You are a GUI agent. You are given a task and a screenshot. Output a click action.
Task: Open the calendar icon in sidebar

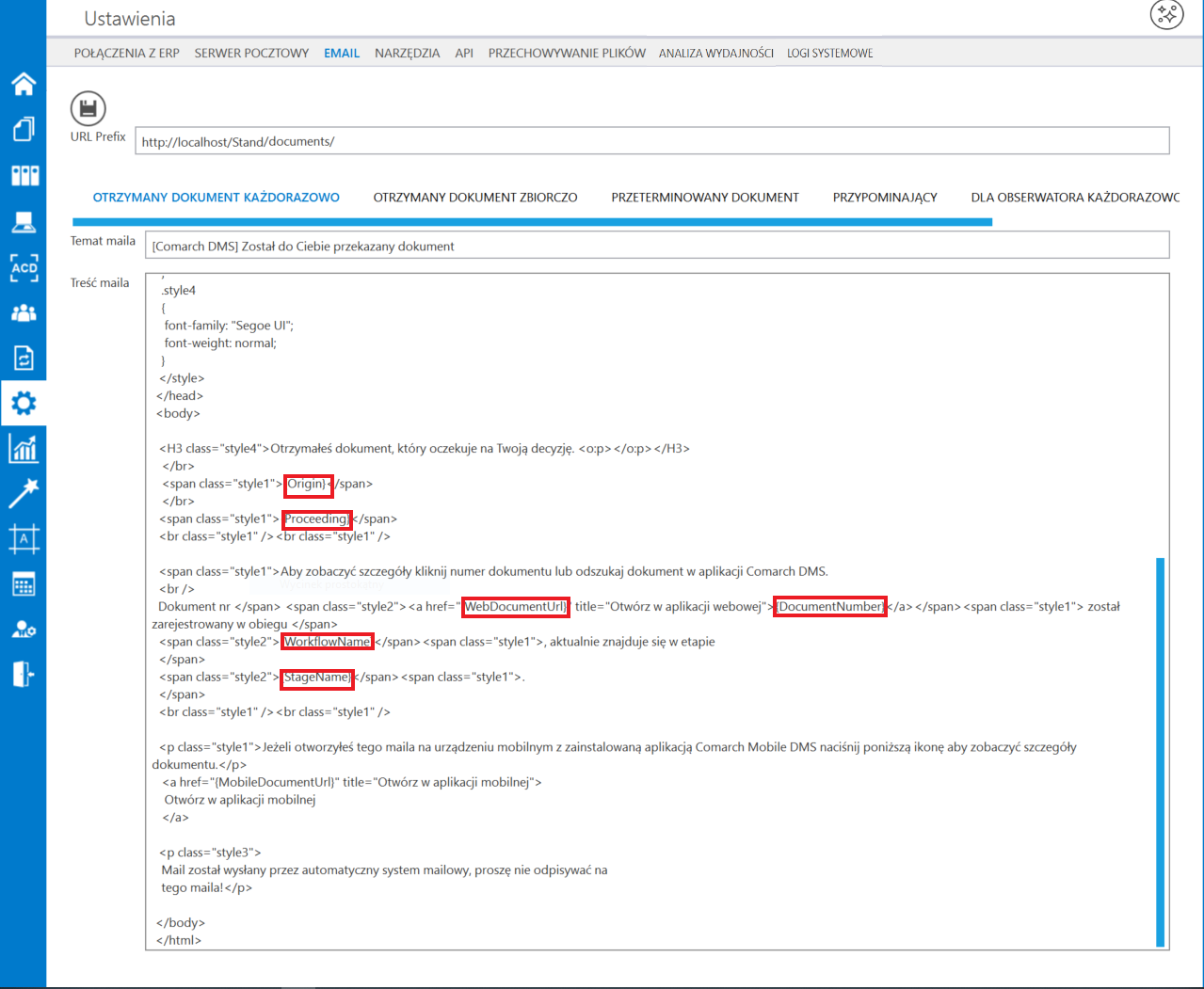(x=24, y=584)
